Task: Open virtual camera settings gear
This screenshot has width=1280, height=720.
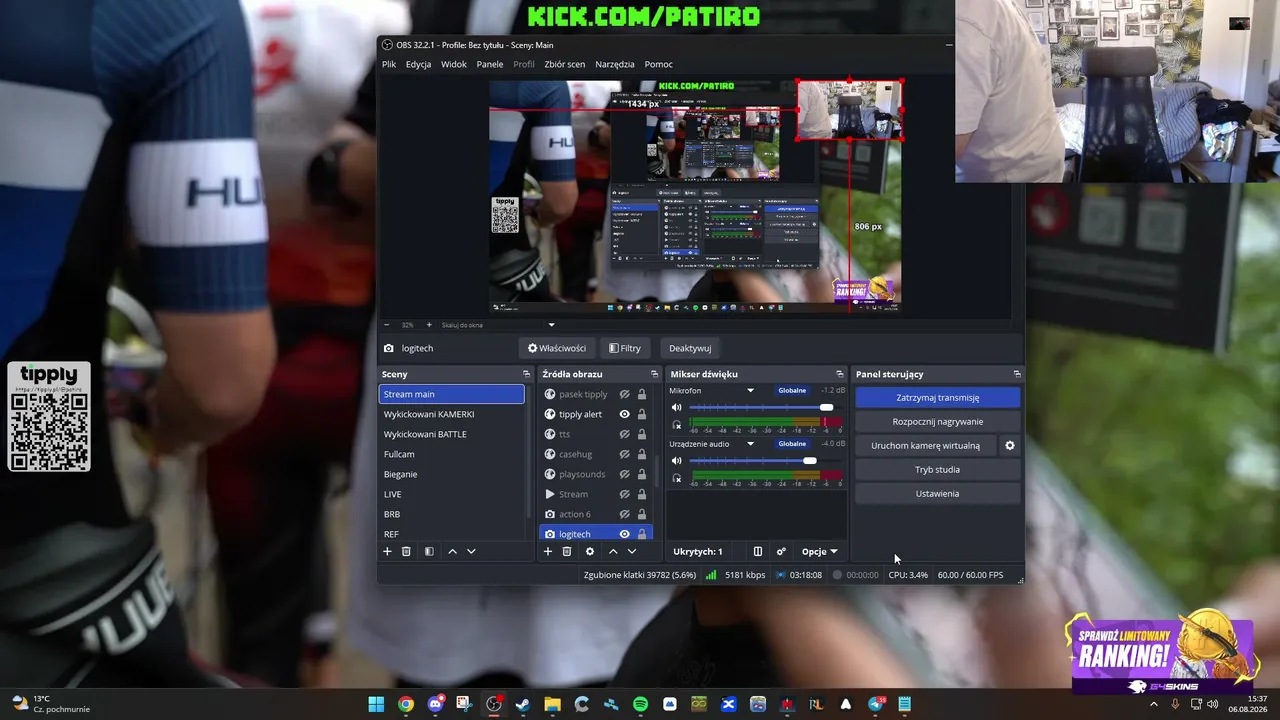Action: (x=1009, y=445)
